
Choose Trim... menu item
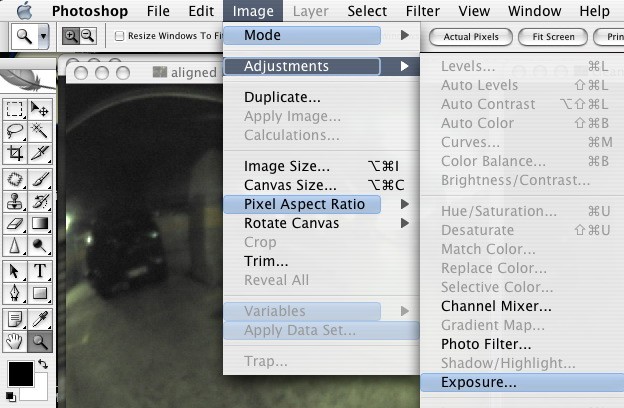pyautogui.click(x=321, y=261)
